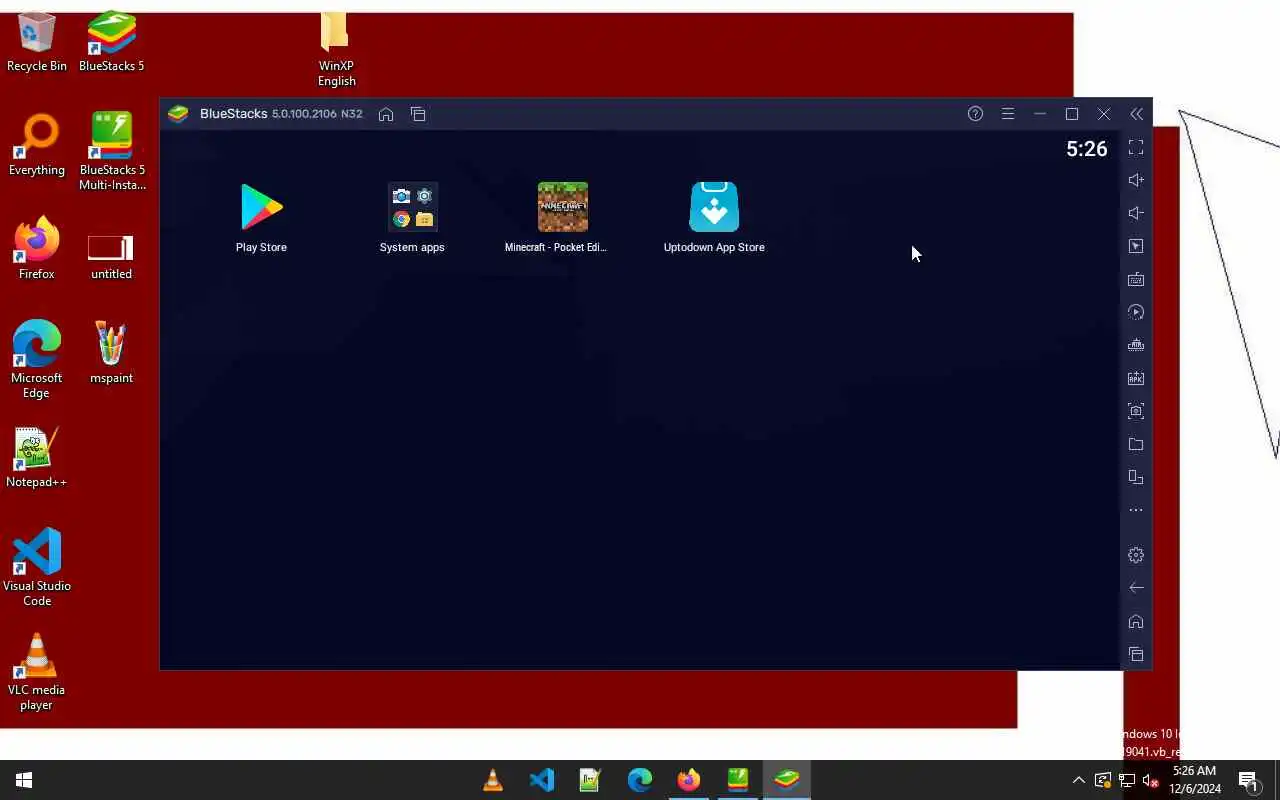Viewport: 1280px width, 800px height.
Task: Decrease volume using sidebar speaker icon
Action: click(x=1136, y=213)
